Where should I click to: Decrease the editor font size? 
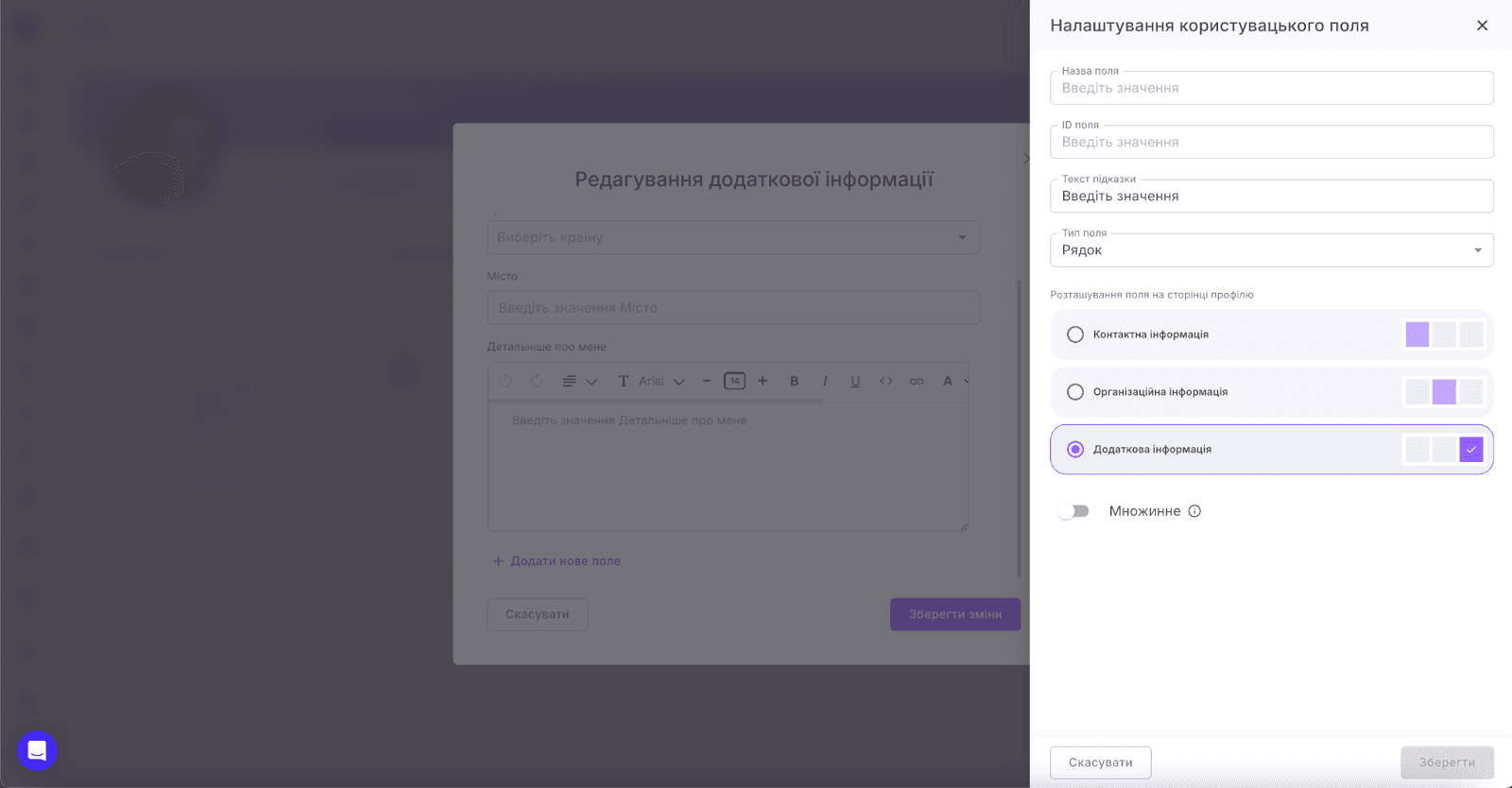(x=706, y=381)
